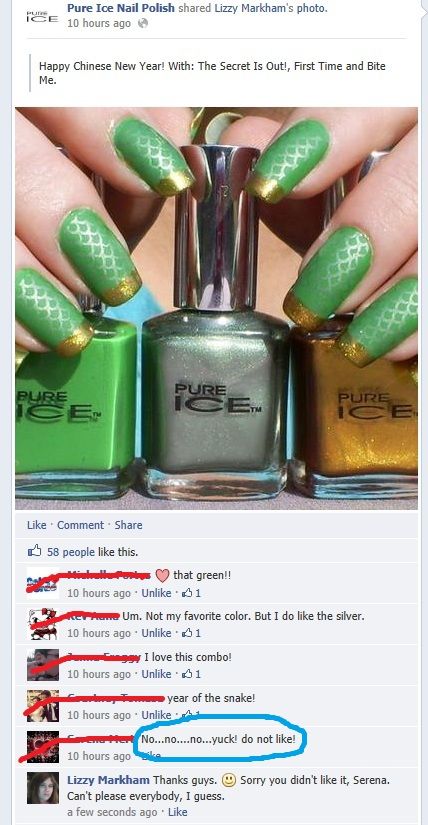Click the globe privacy icon beside 10 hours ago
Viewport: 428px width, 825px height.
(143, 24)
